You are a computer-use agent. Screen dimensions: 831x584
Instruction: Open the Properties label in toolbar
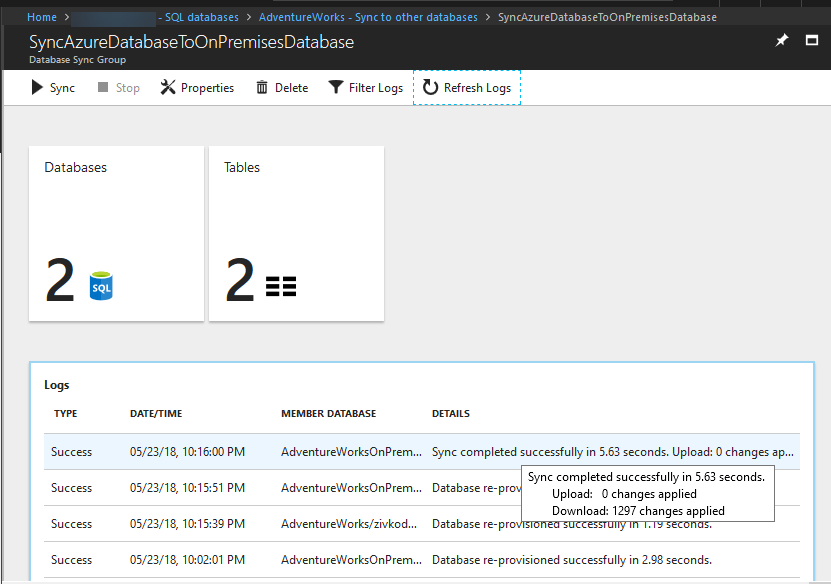207,88
